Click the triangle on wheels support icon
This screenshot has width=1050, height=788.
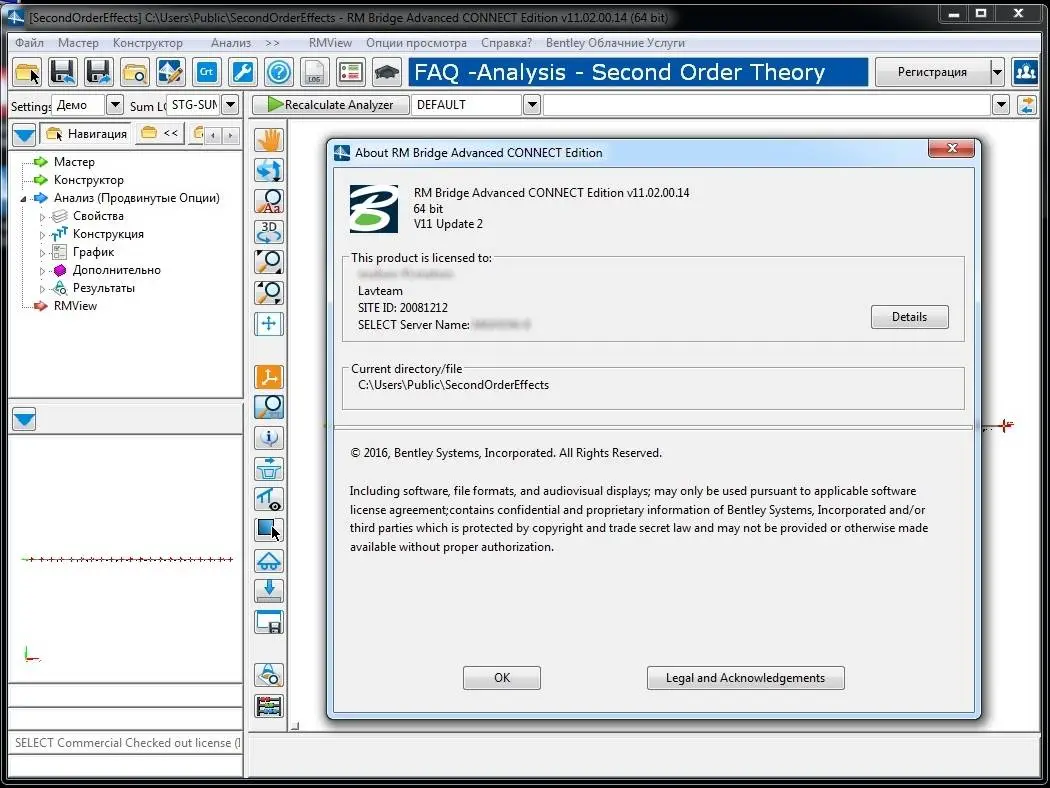click(269, 561)
